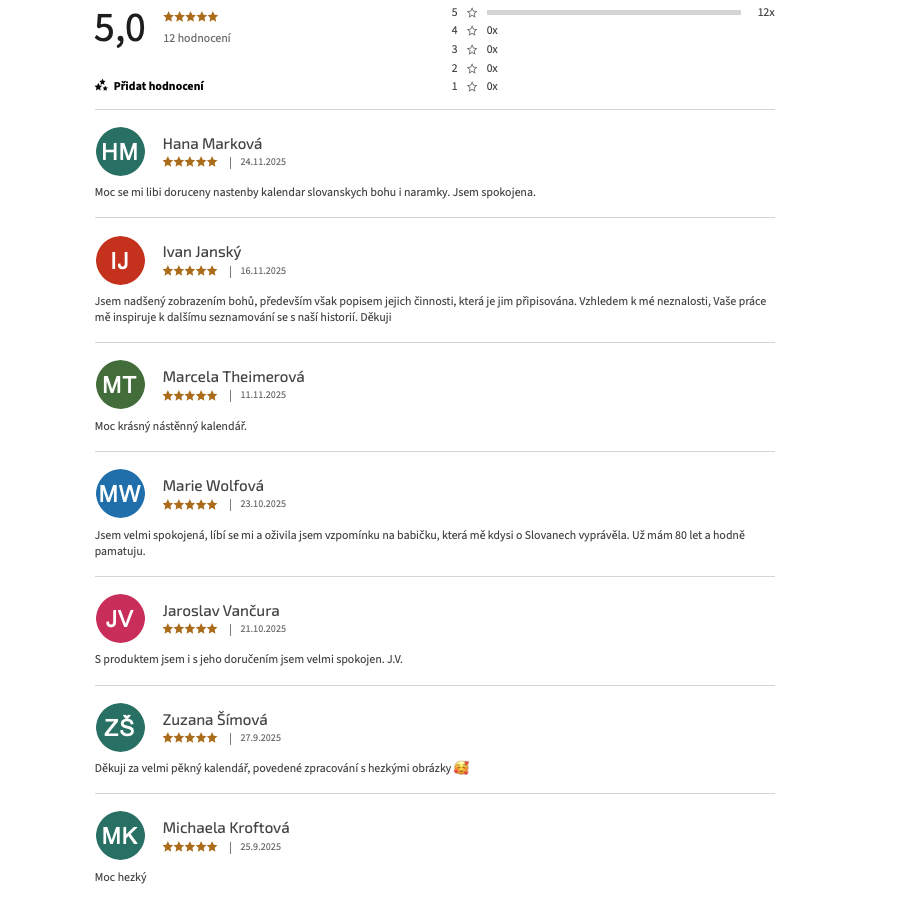
Task: Filter reviews by the 4-star row
Action: click(x=474, y=31)
